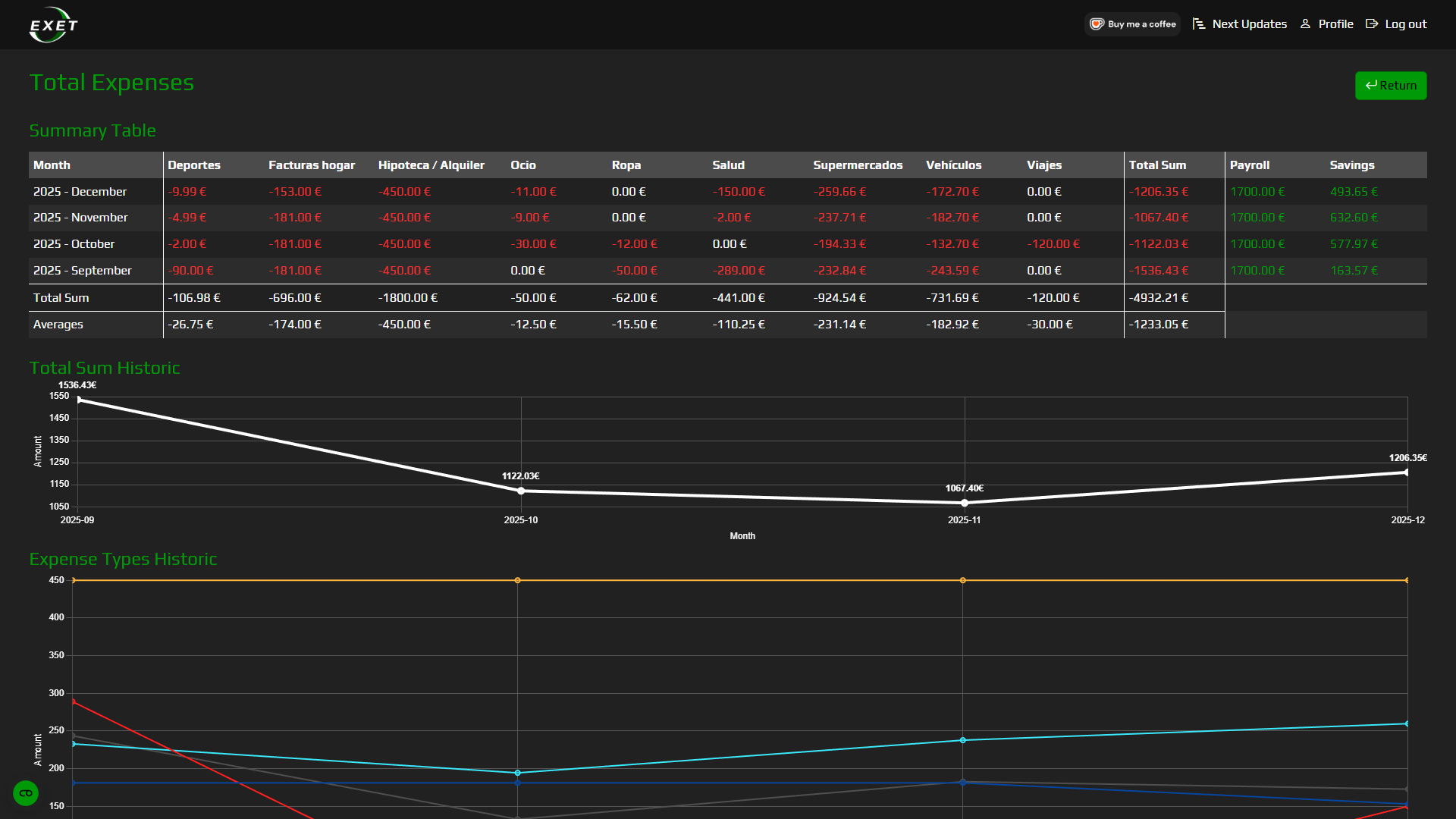This screenshot has width=1456, height=819.
Task: Click the return arrow icon inside Return button
Action: (x=1371, y=85)
